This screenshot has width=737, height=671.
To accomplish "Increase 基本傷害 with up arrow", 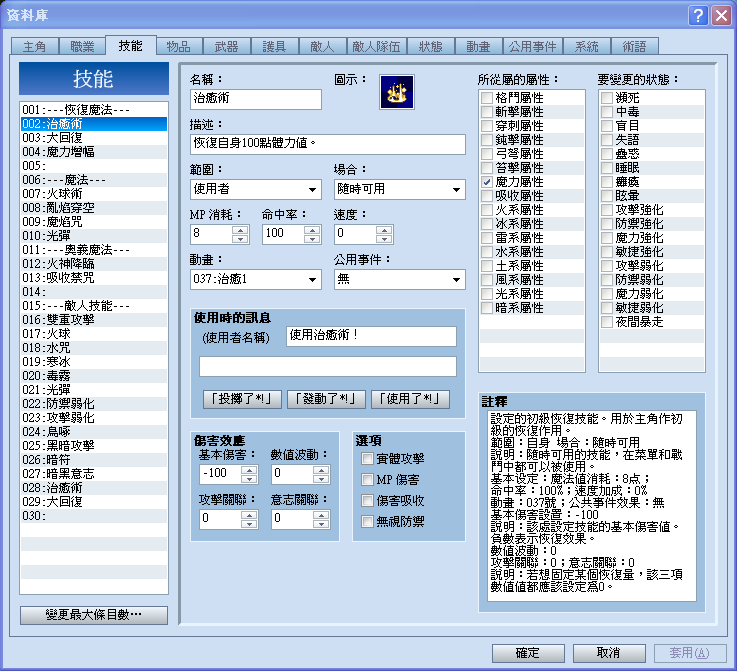I will coord(249,470).
